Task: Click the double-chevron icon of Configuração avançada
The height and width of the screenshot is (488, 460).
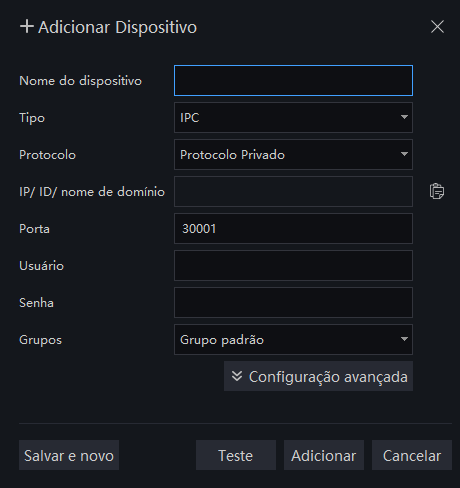Action: [x=237, y=376]
